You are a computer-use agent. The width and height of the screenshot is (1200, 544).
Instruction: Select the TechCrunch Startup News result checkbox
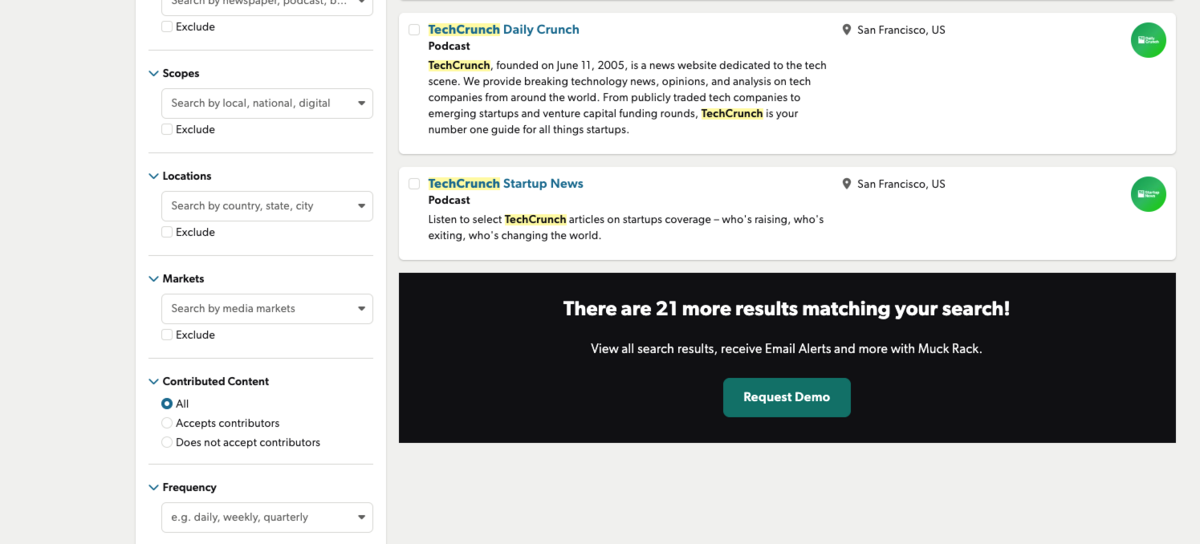pyautogui.click(x=414, y=184)
